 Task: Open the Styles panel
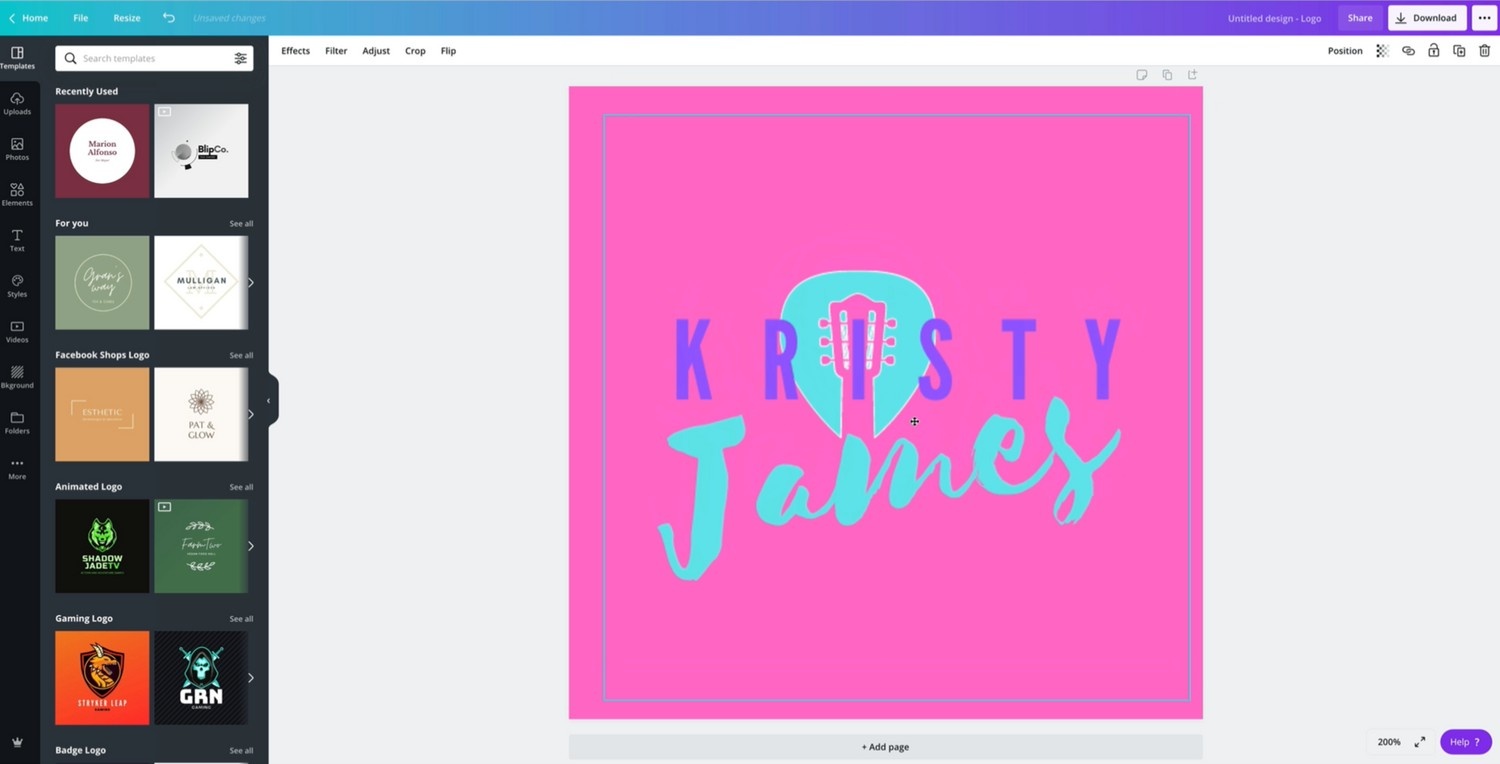[17, 286]
